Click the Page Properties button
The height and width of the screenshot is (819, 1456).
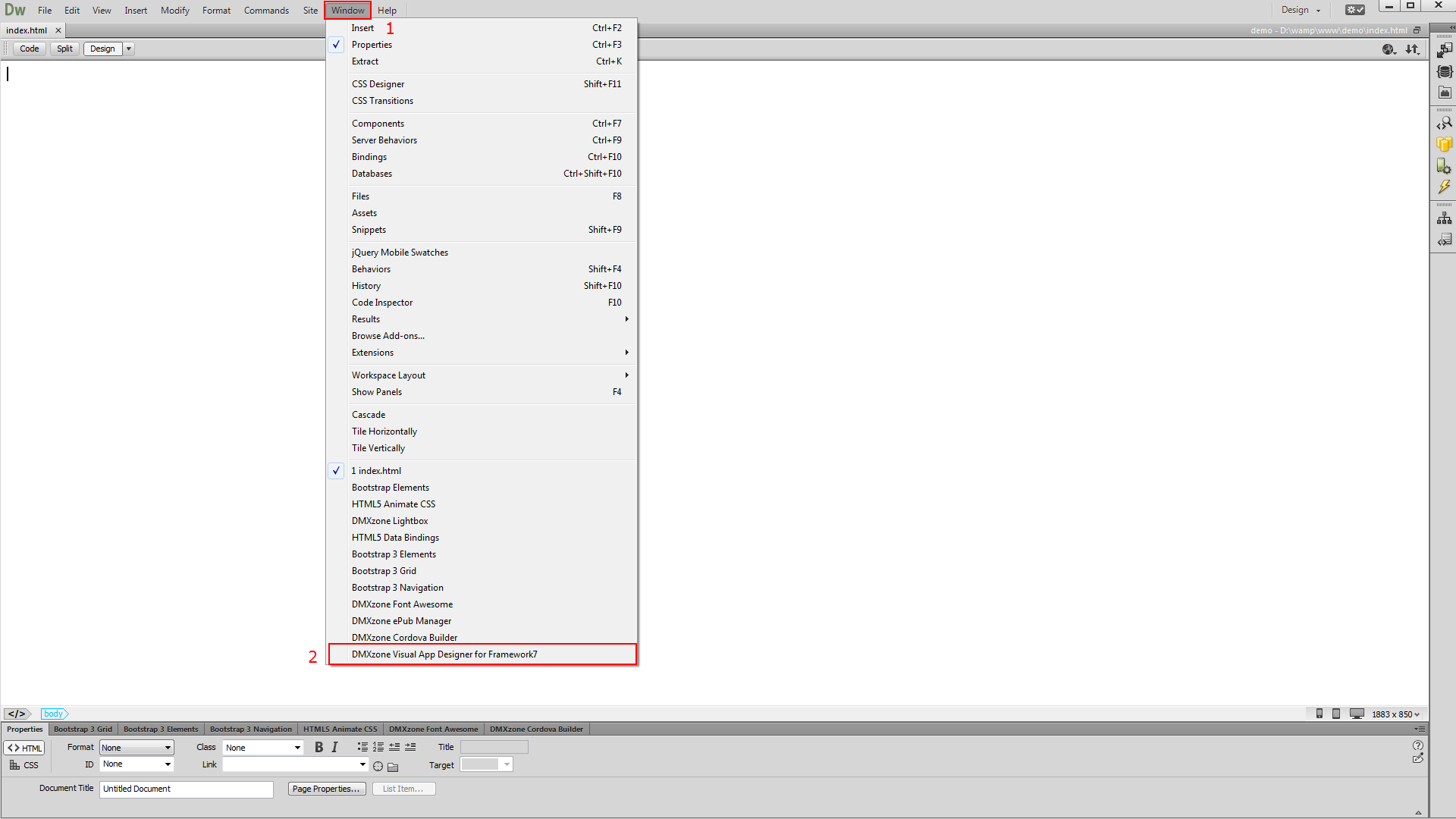[x=327, y=789]
